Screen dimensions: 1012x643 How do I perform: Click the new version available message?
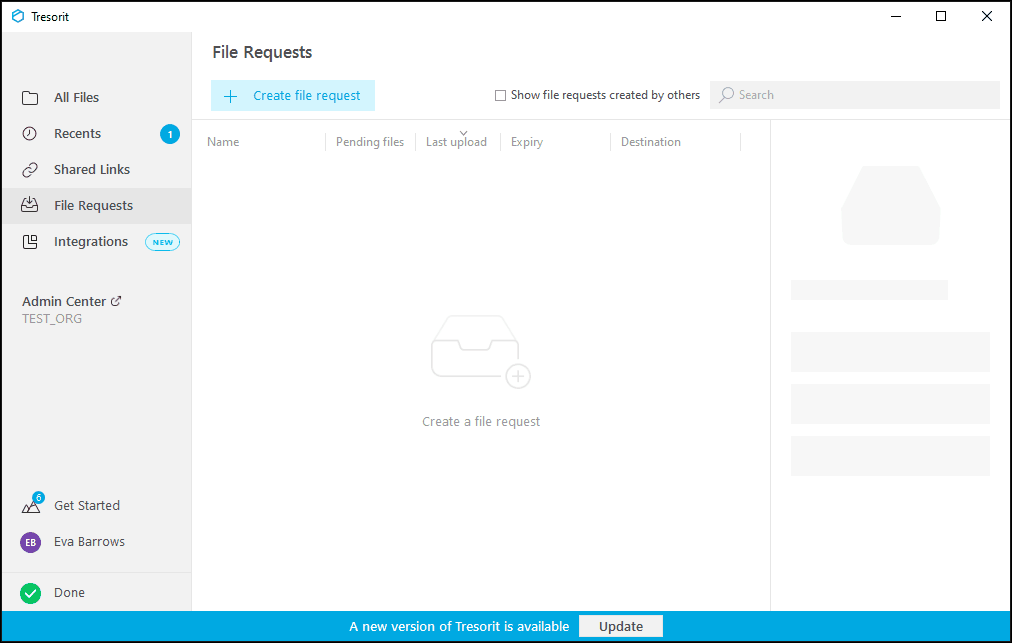pos(459,626)
